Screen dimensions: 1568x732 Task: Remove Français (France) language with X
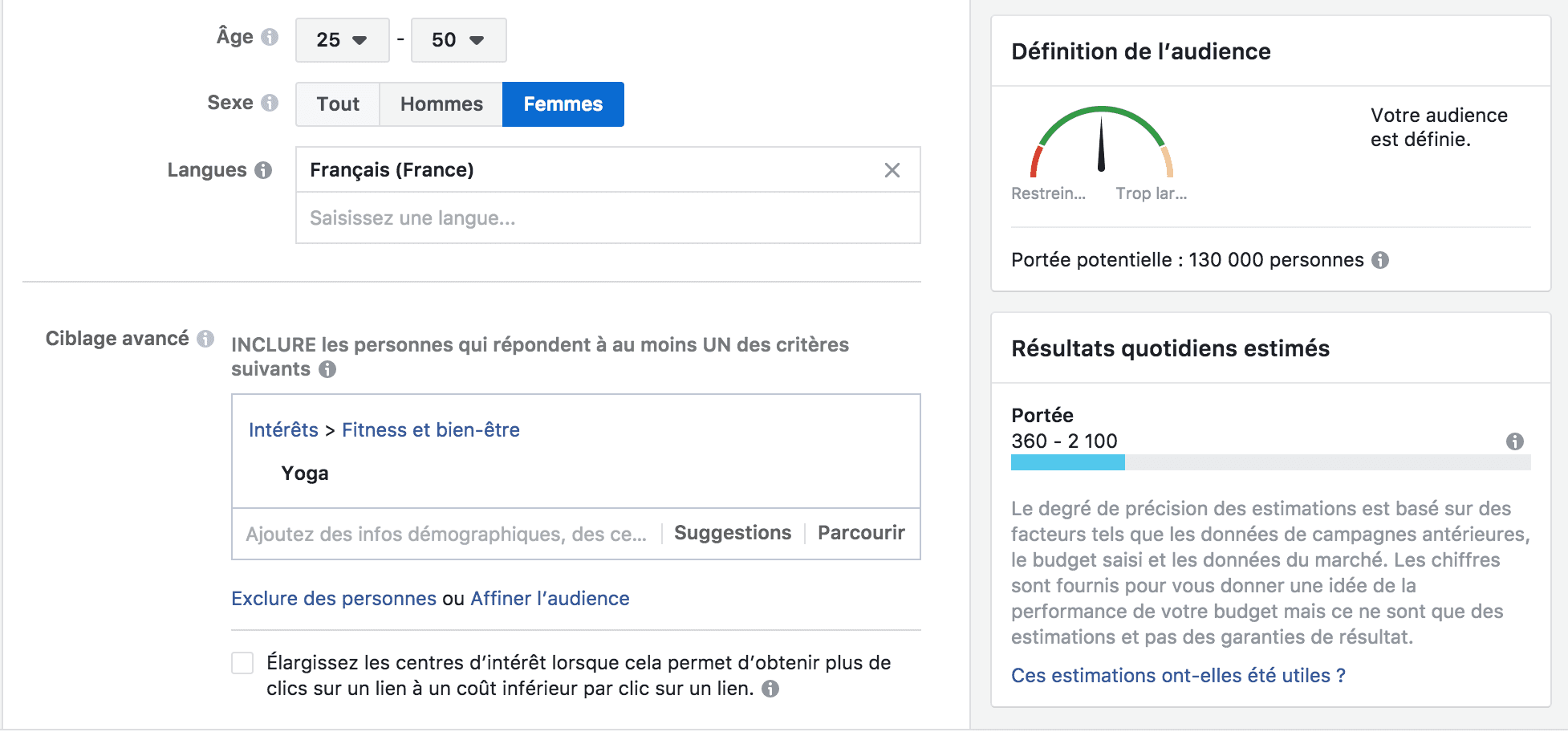(892, 170)
